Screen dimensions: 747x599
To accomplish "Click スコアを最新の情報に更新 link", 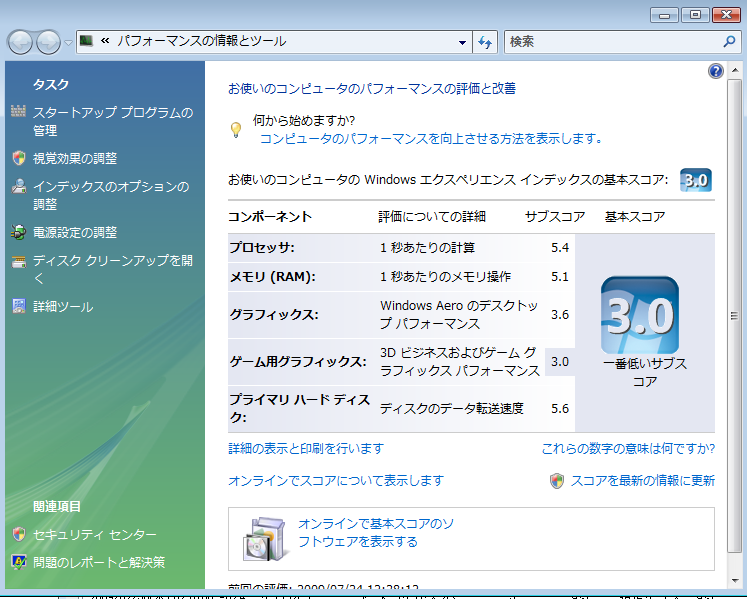I will pos(643,480).
